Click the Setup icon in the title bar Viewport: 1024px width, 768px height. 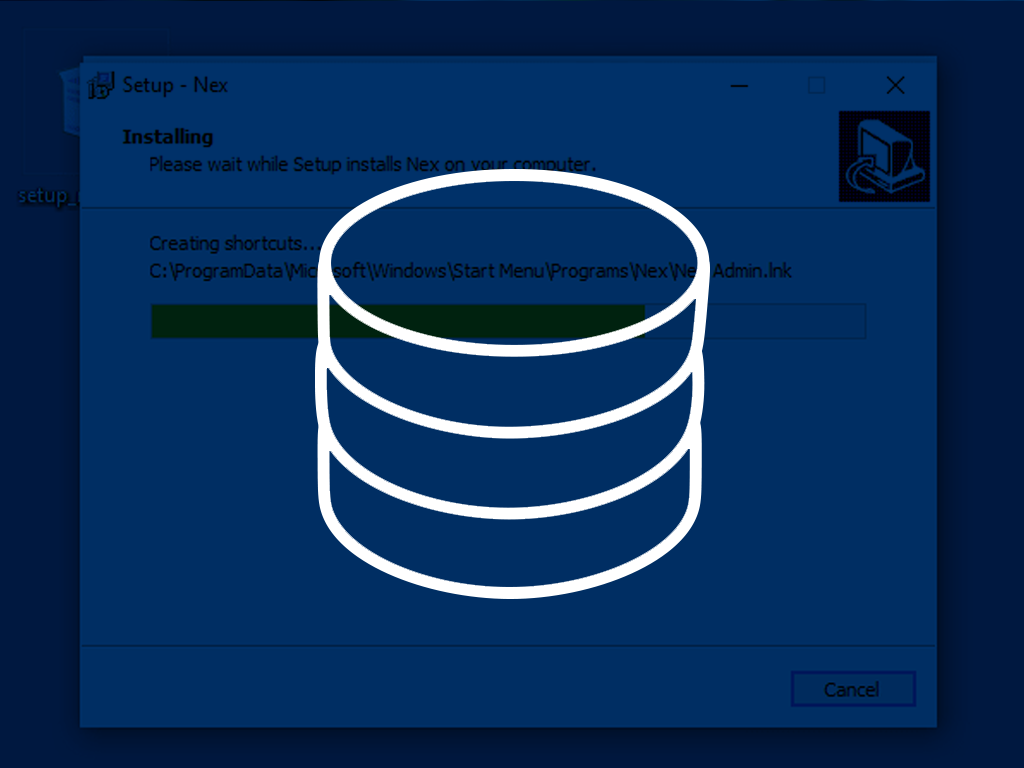99,85
